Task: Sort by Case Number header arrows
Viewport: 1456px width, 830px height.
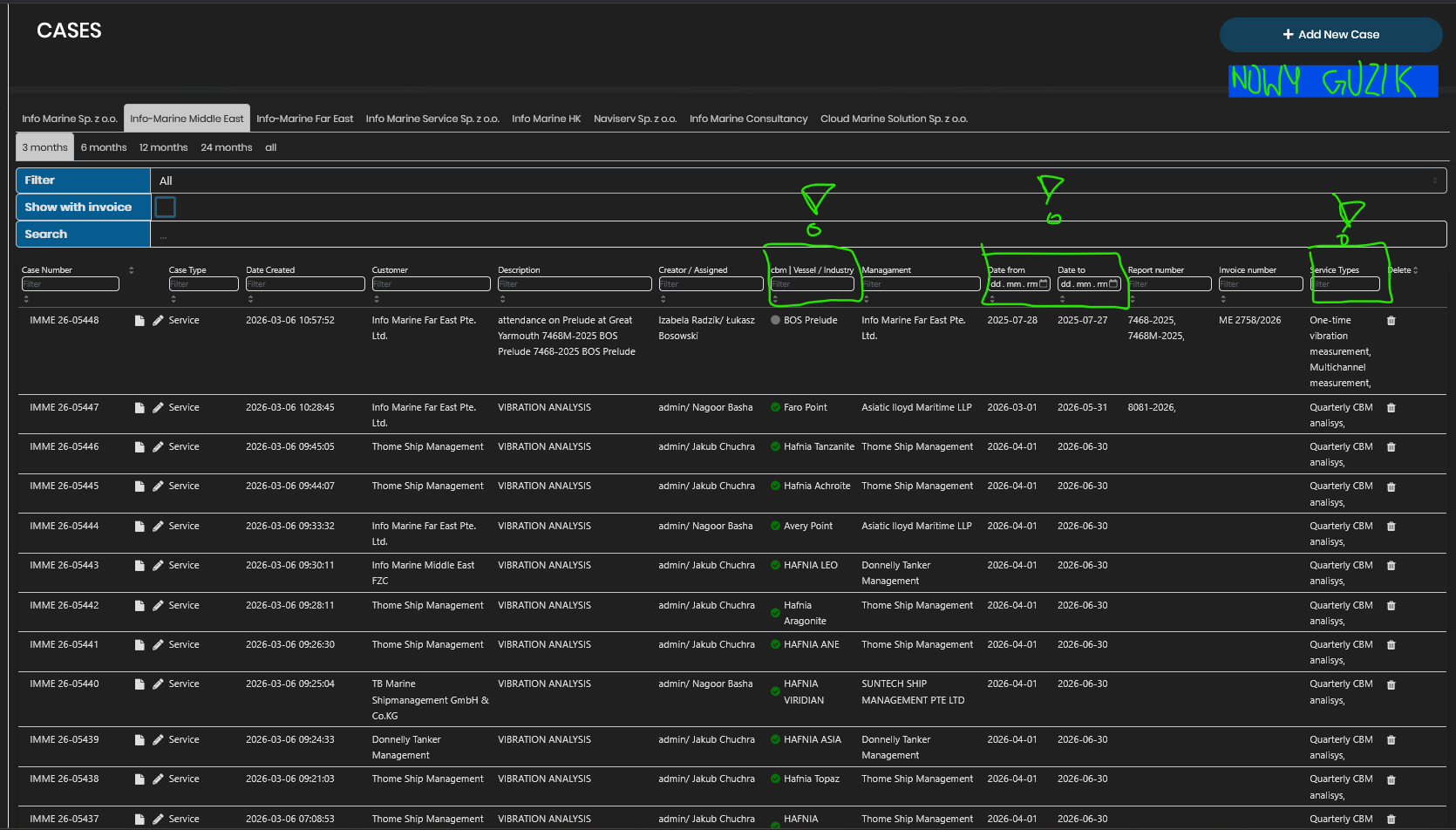Action: click(131, 270)
